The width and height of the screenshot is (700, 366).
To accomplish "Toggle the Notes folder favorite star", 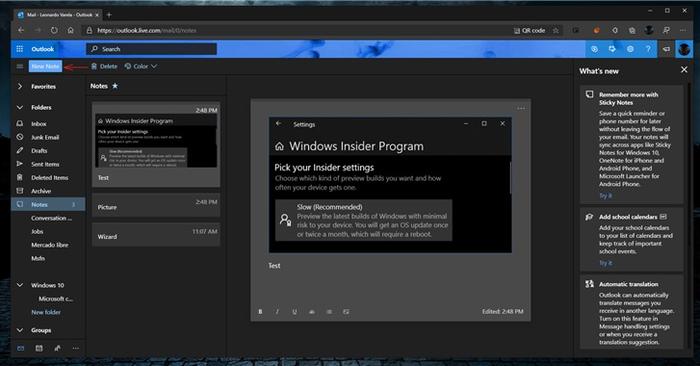I will pyautogui.click(x=115, y=86).
